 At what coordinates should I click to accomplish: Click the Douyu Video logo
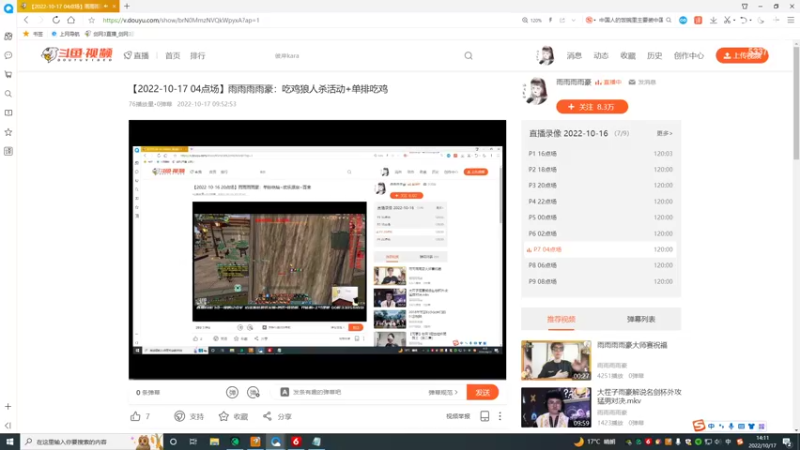coord(77,55)
